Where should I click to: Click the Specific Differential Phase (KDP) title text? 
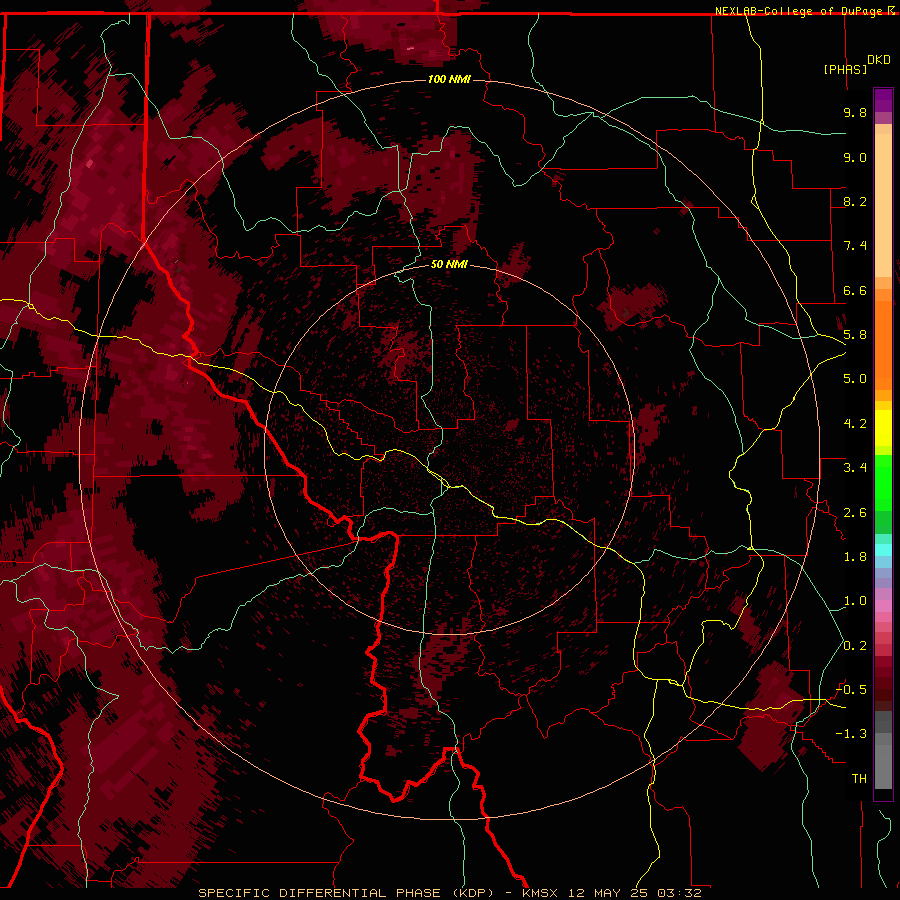346,893
